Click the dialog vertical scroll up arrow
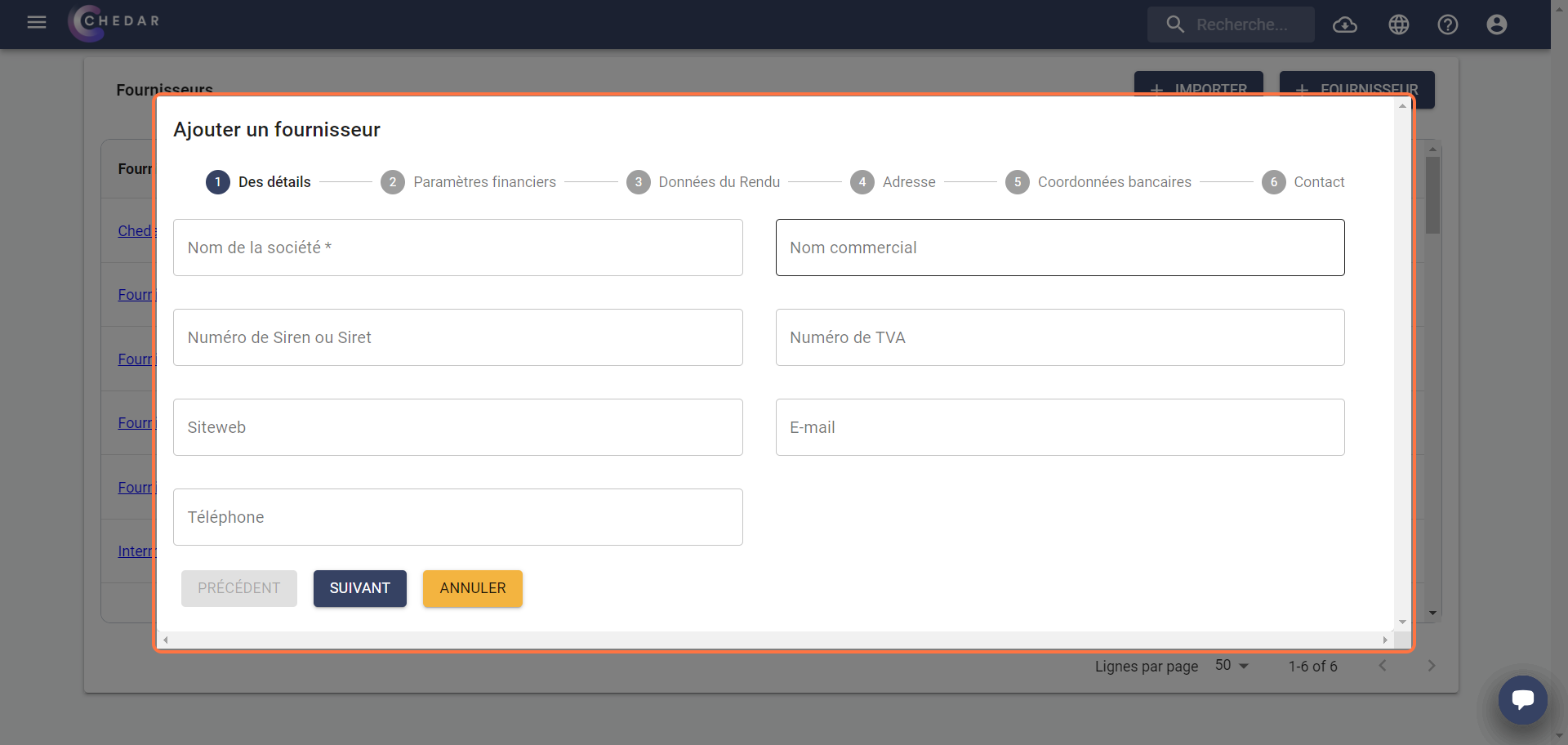 [1403, 106]
